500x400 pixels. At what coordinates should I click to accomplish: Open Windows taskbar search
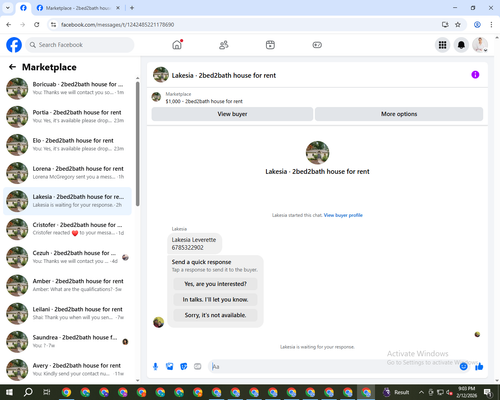tap(28, 392)
